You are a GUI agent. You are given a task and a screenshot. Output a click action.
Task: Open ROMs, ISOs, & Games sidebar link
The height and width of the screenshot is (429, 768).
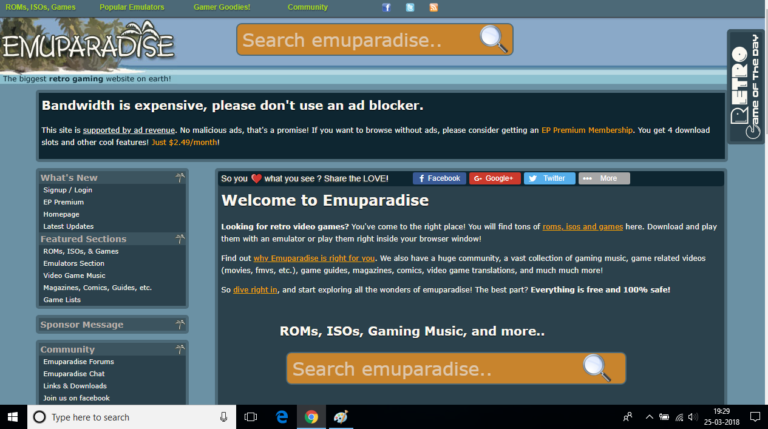pyautogui.click(x=81, y=251)
